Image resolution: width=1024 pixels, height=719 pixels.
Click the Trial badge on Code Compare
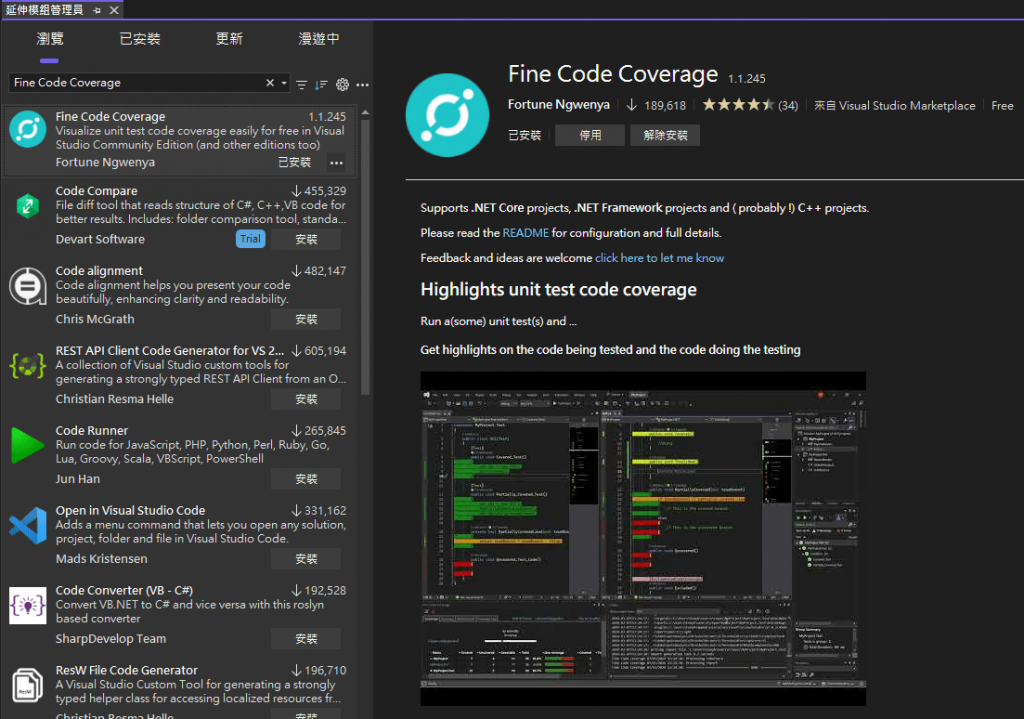click(x=250, y=239)
